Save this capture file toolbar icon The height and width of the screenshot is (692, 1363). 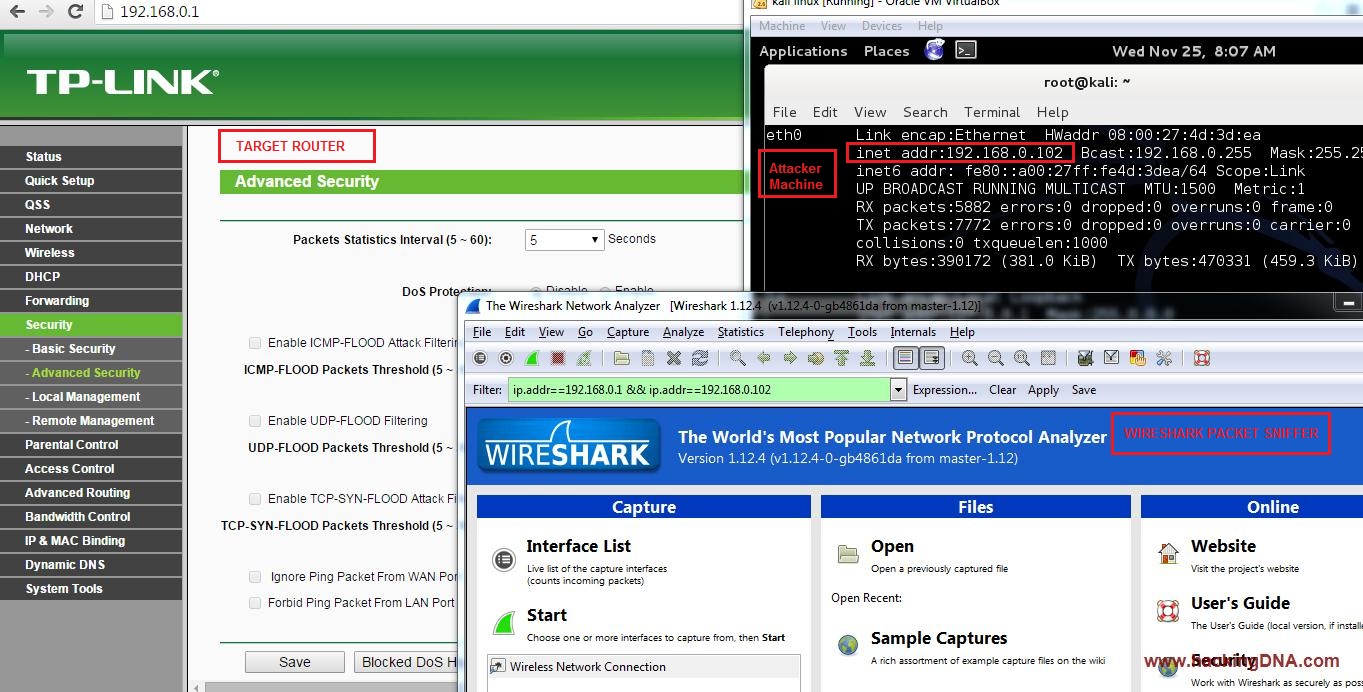648,358
